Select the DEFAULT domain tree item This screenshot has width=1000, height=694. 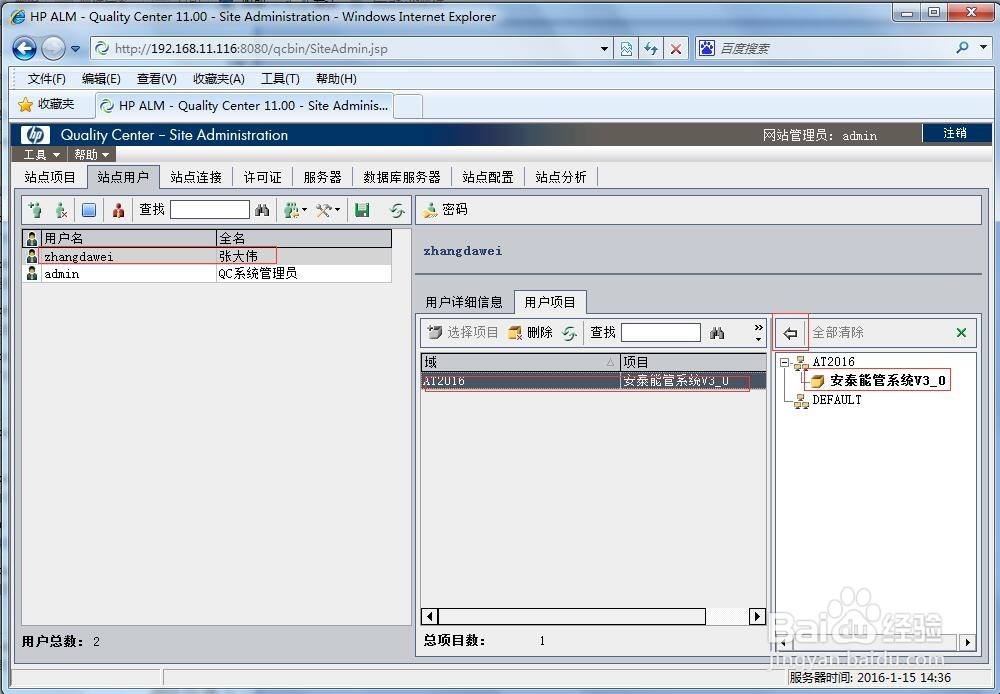click(837, 400)
